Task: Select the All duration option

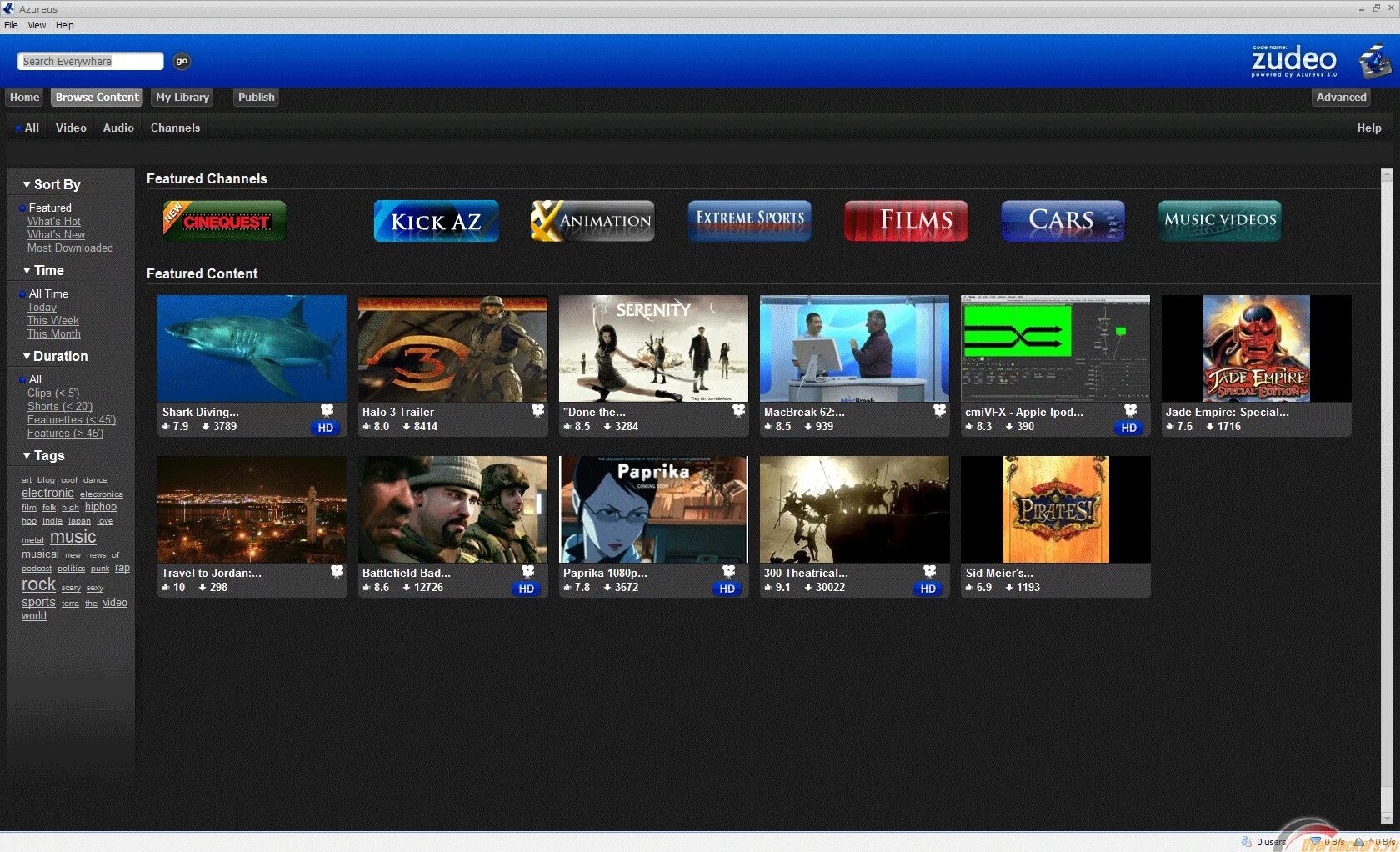Action: pyautogui.click(x=35, y=379)
